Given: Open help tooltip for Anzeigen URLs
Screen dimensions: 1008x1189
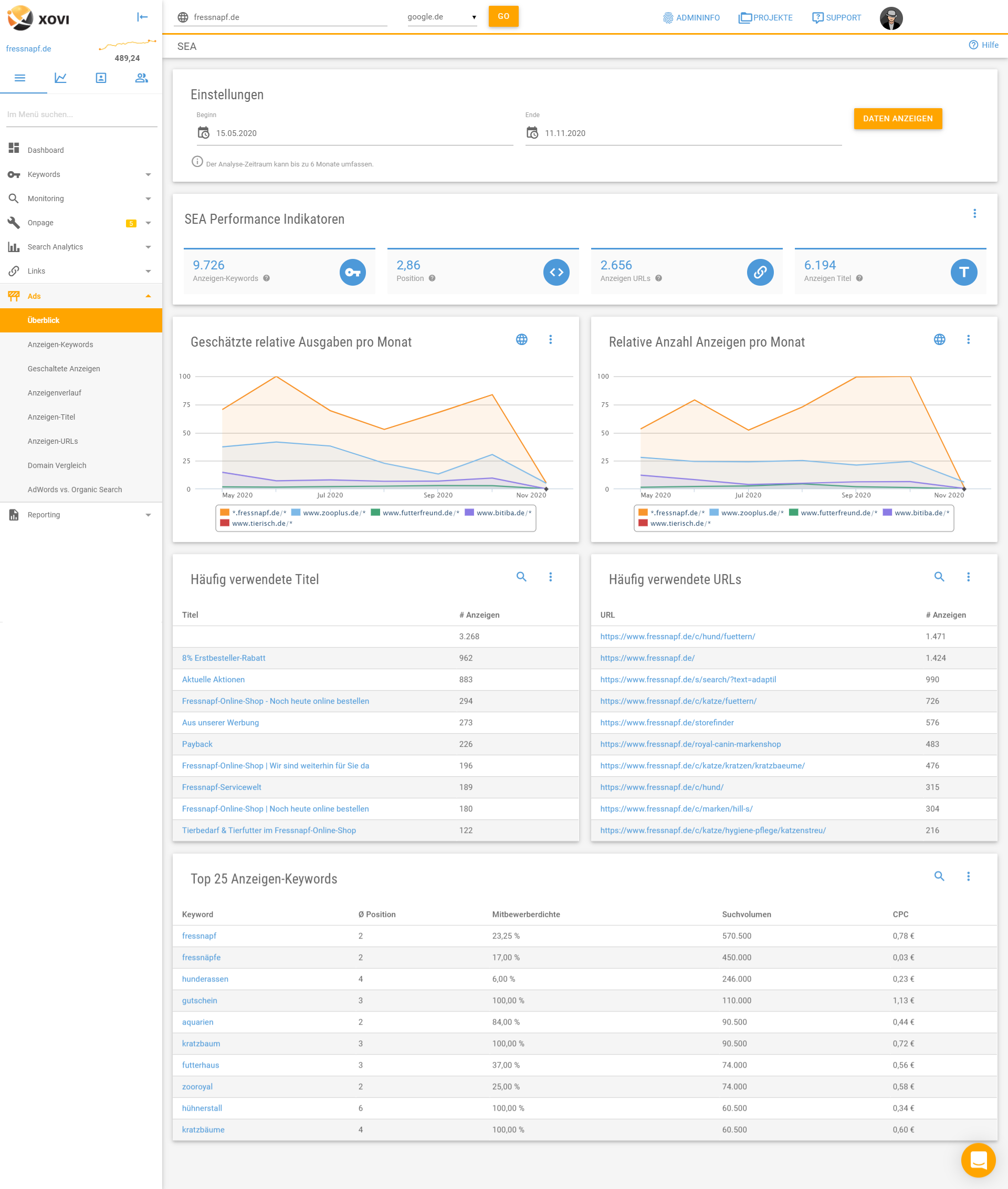Looking at the screenshot, I should pos(659,278).
